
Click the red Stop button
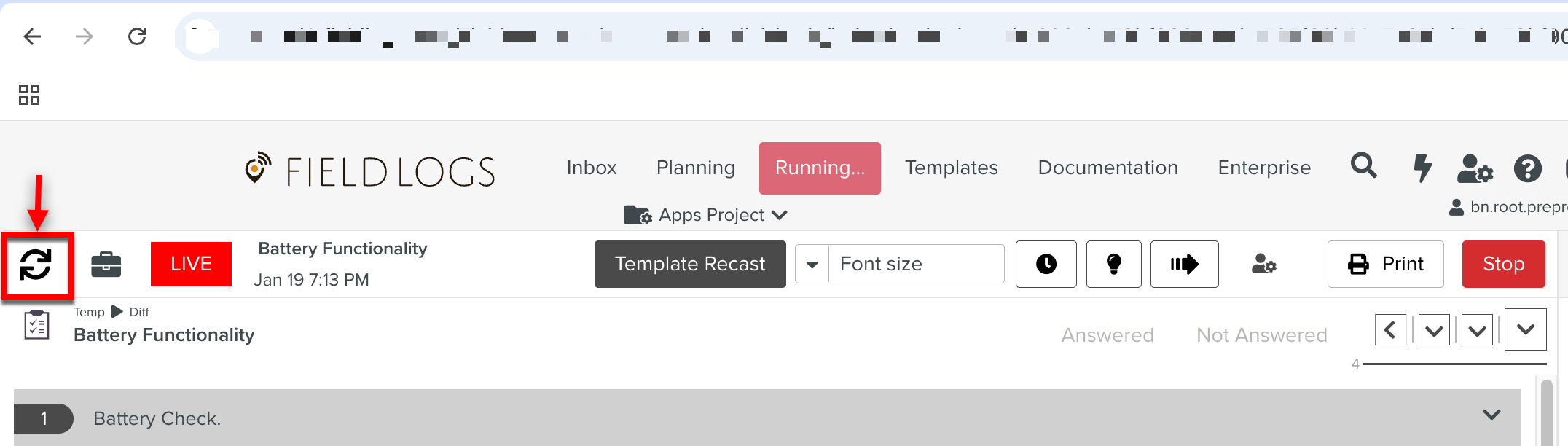click(1503, 264)
